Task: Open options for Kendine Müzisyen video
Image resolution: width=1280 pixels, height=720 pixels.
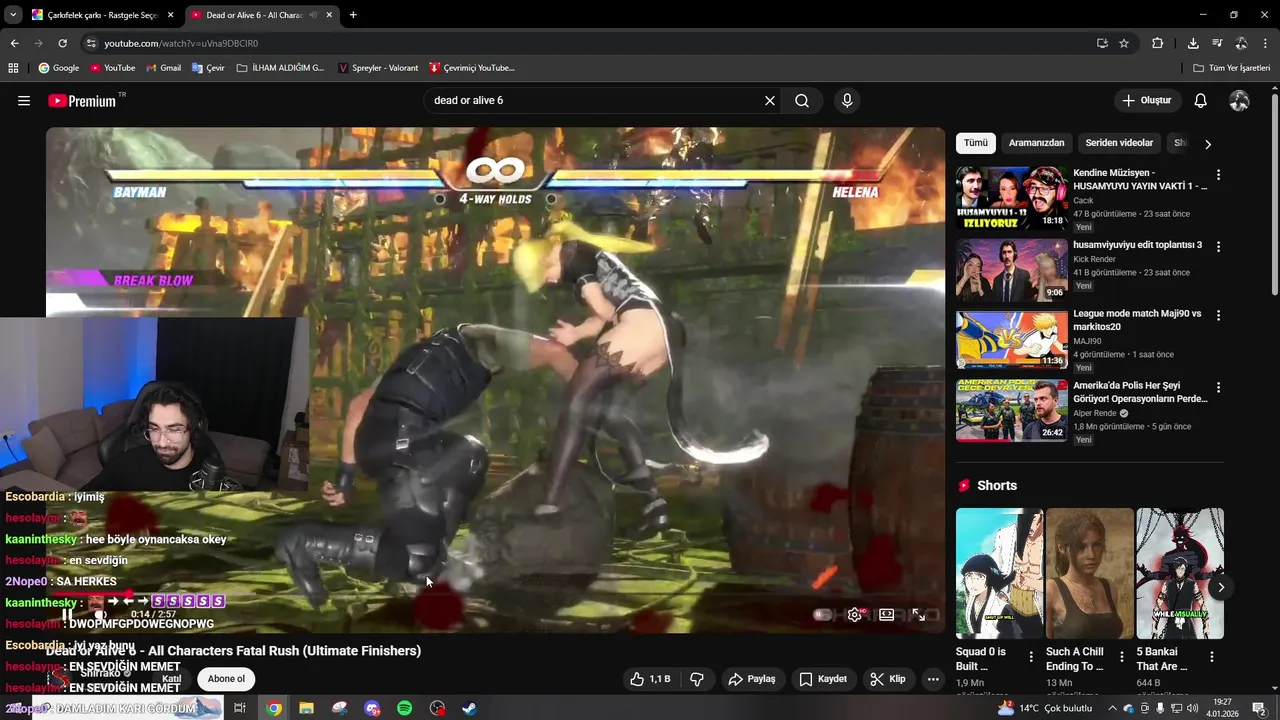Action: pyautogui.click(x=1218, y=175)
